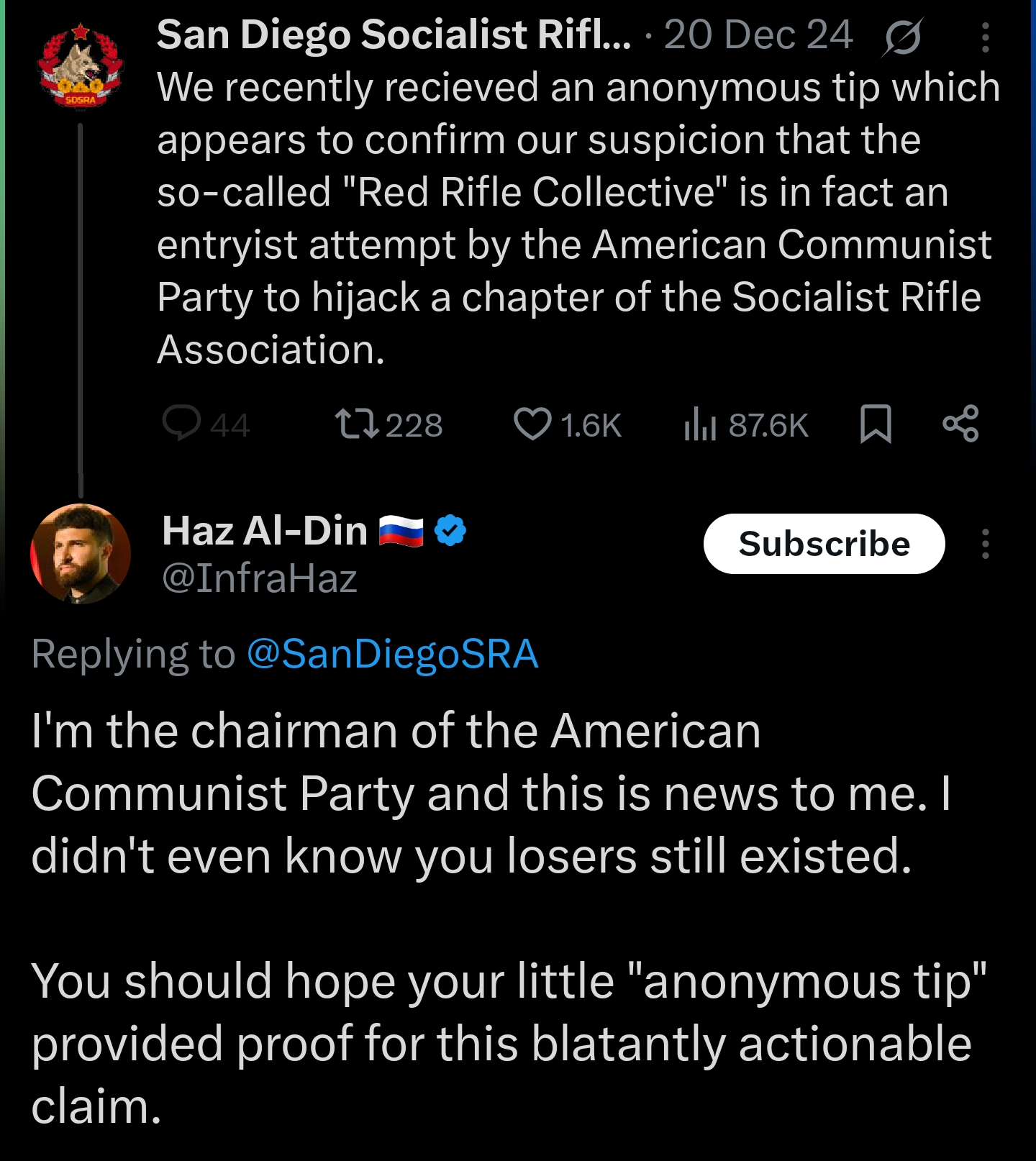Open Grok slash icon beside date
The width and height of the screenshot is (1036, 1161).
tap(902, 37)
